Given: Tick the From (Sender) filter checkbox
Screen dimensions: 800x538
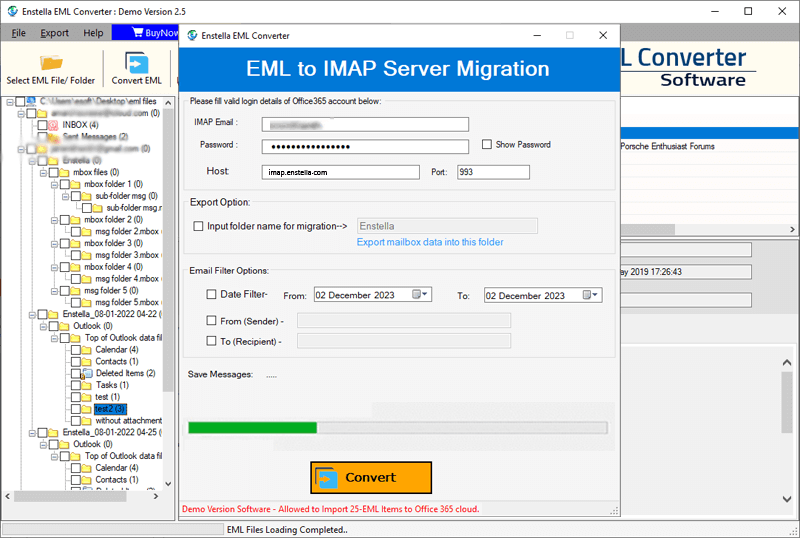Looking at the screenshot, I should click(x=211, y=321).
